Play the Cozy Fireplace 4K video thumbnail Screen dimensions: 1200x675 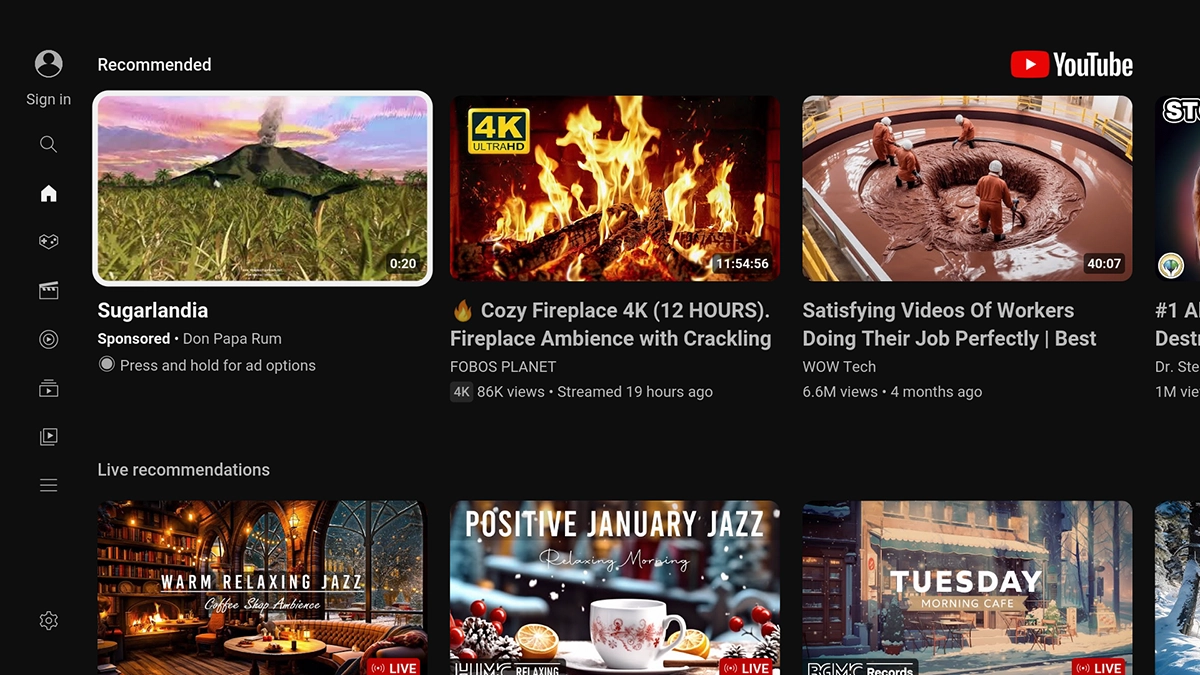(615, 188)
